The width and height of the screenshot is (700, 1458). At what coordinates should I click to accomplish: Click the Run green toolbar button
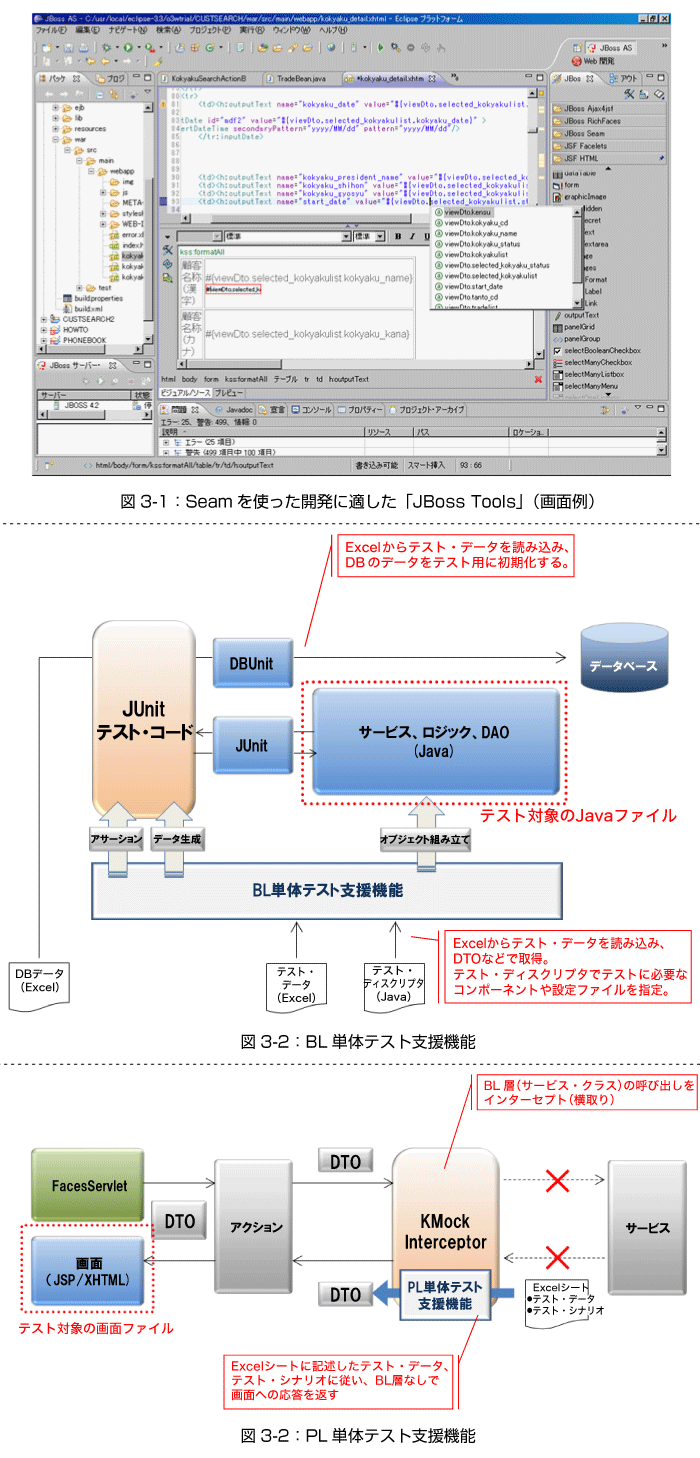click(129, 47)
